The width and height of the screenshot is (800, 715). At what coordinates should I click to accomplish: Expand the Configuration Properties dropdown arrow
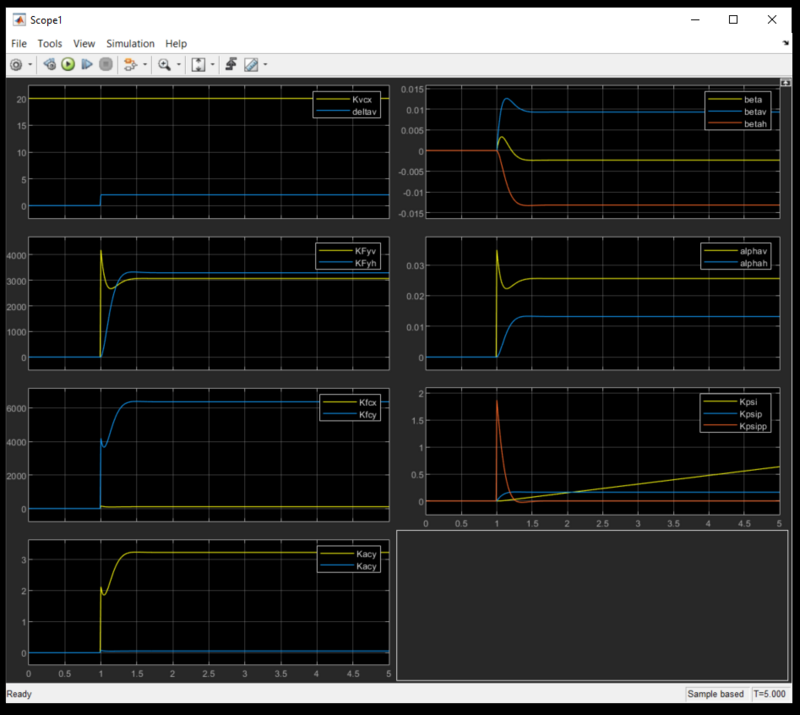[30, 65]
